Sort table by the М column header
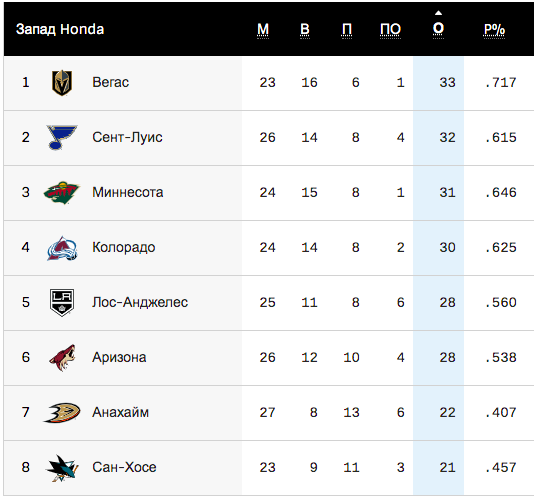The image size is (534, 496). click(263, 30)
